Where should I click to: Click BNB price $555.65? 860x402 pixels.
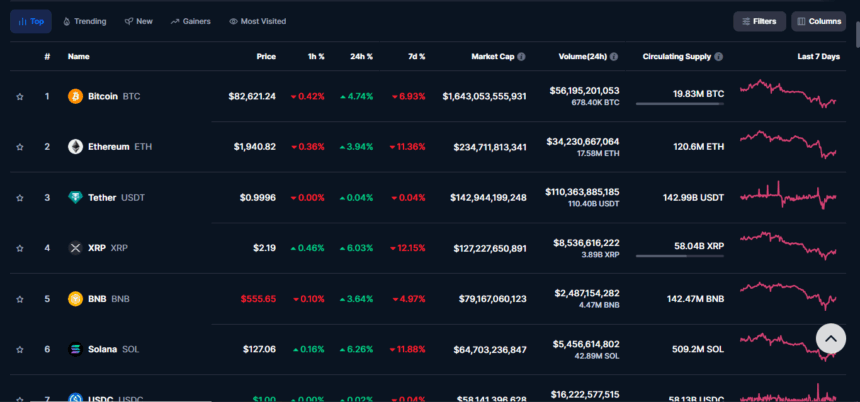[x=258, y=299]
